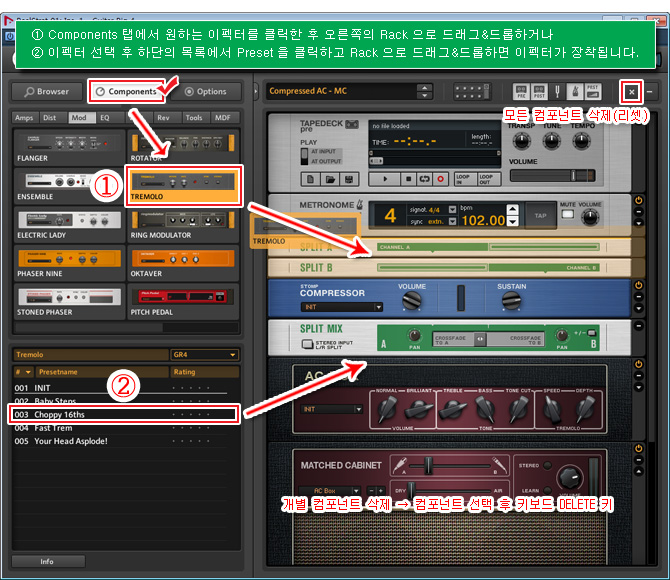The width and height of the screenshot is (670, 580).
Task: Tap tempo with TAP button
Action: click(540, 215)
